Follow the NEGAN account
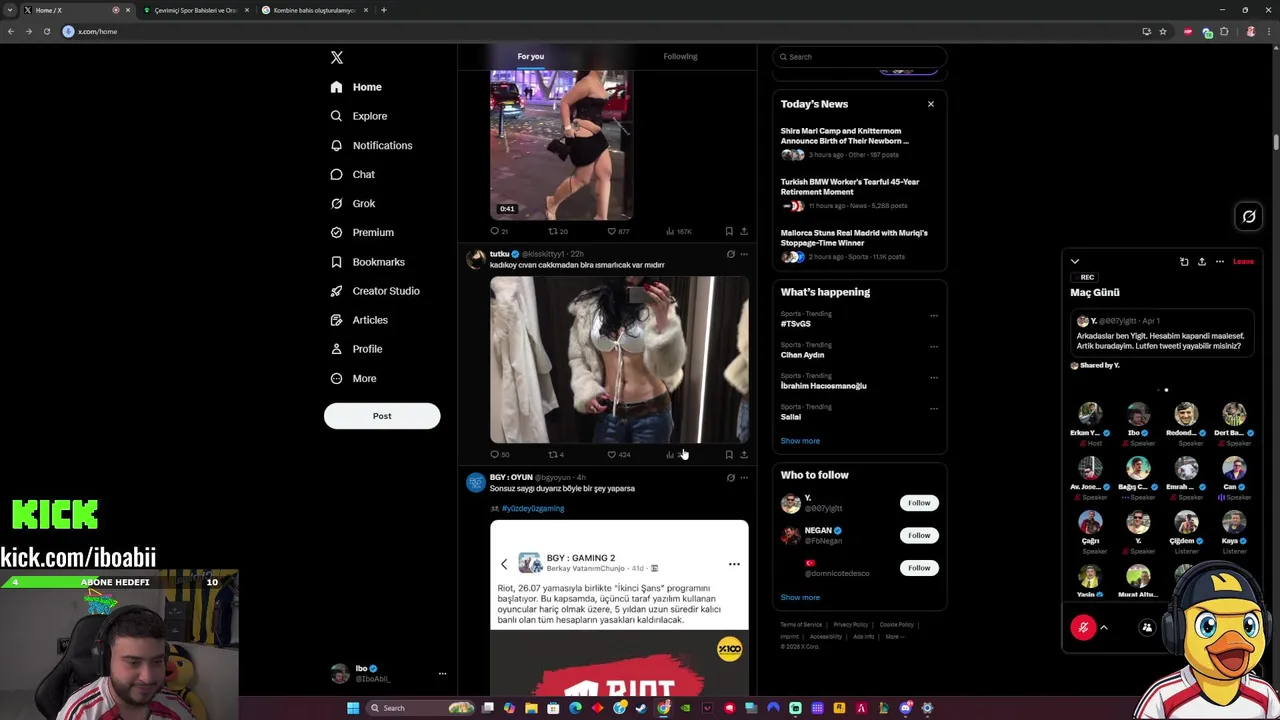 pyautogui.click(x=919, y=535)
